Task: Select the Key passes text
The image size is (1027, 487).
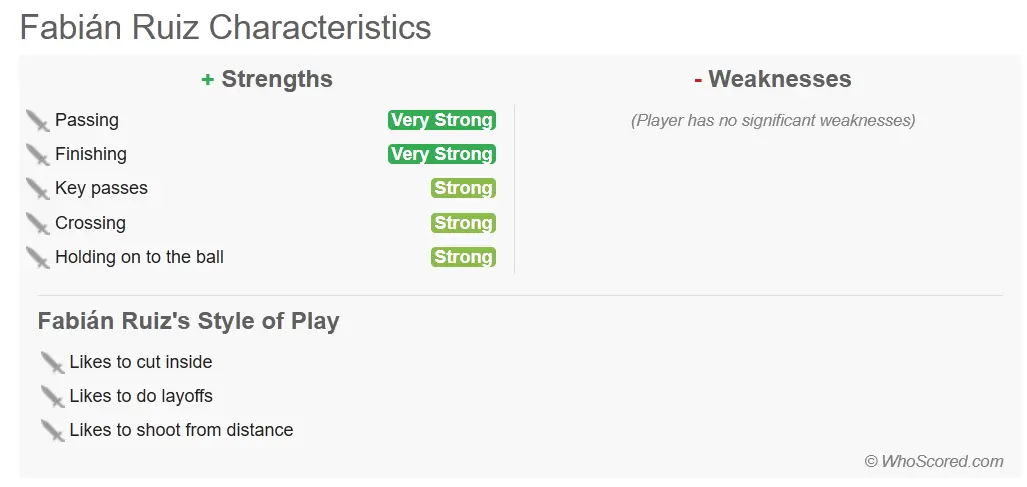Action: pyautogui.click(x=101, y=188)
